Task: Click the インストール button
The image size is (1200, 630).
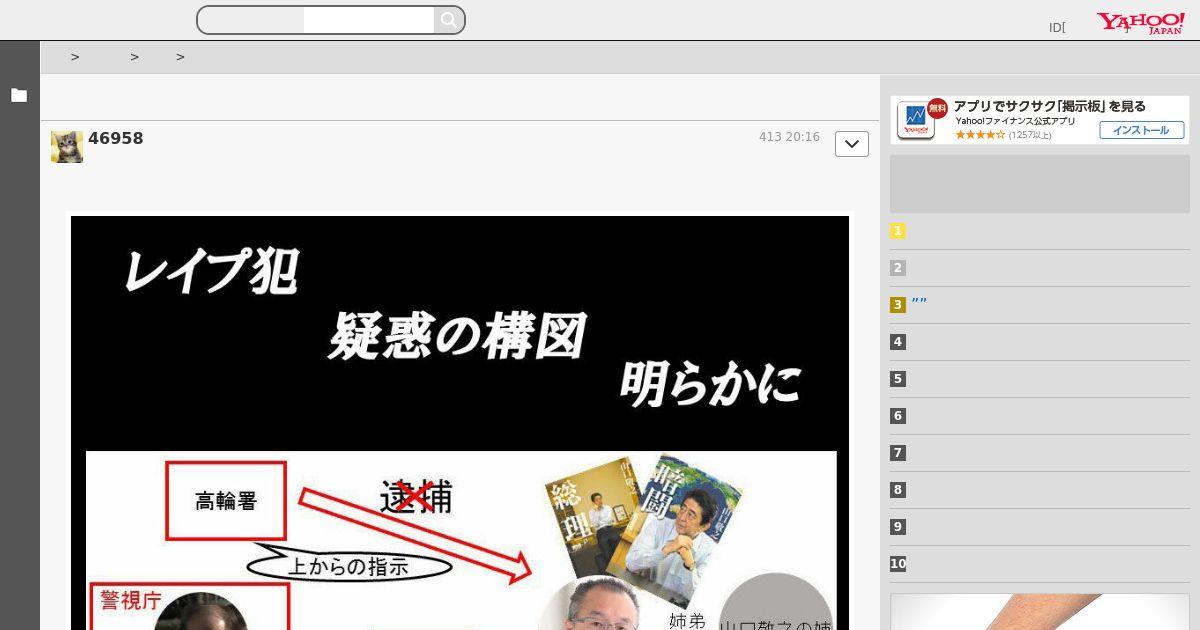Action: click(1141, 130)
